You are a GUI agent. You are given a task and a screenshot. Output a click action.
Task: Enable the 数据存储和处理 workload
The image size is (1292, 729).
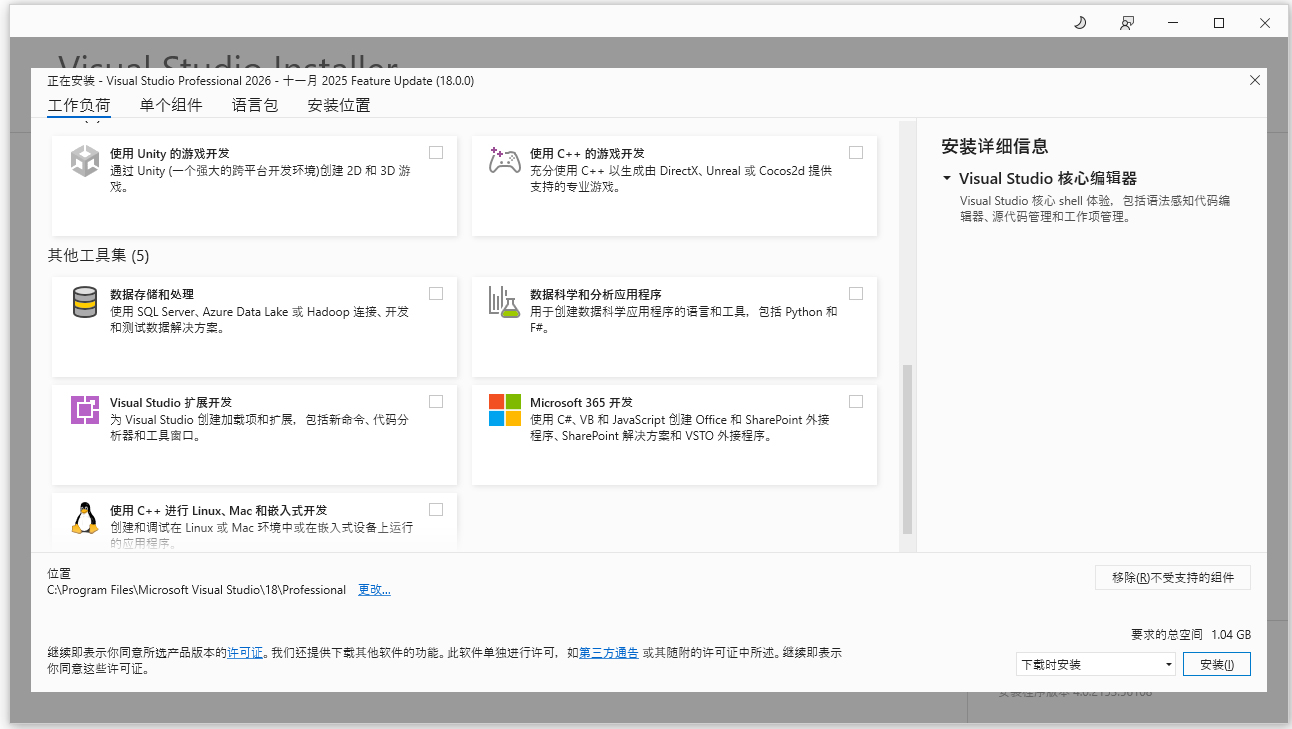[436, 294]
